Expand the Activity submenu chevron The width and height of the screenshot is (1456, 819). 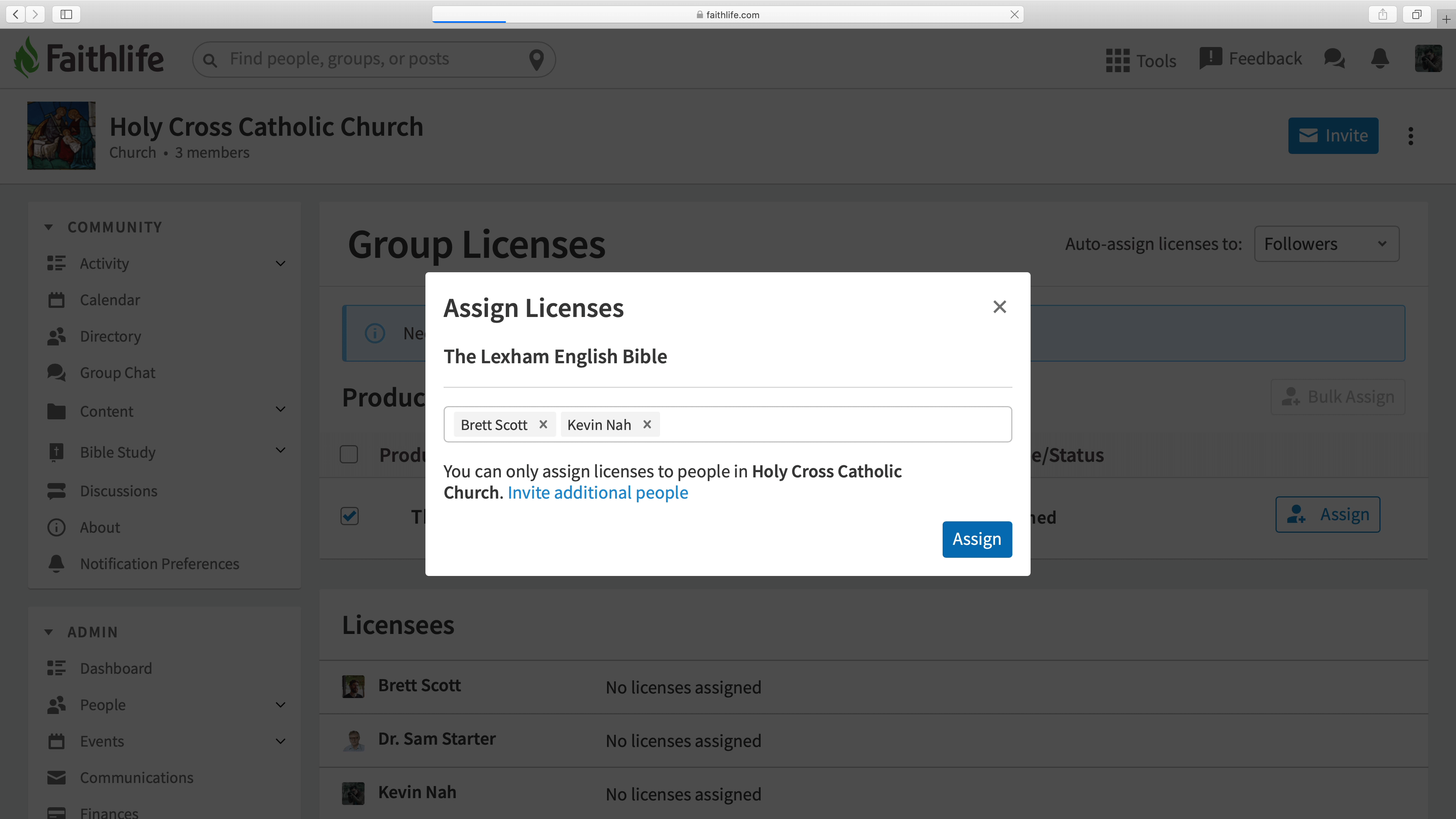[x=280, y=264]
